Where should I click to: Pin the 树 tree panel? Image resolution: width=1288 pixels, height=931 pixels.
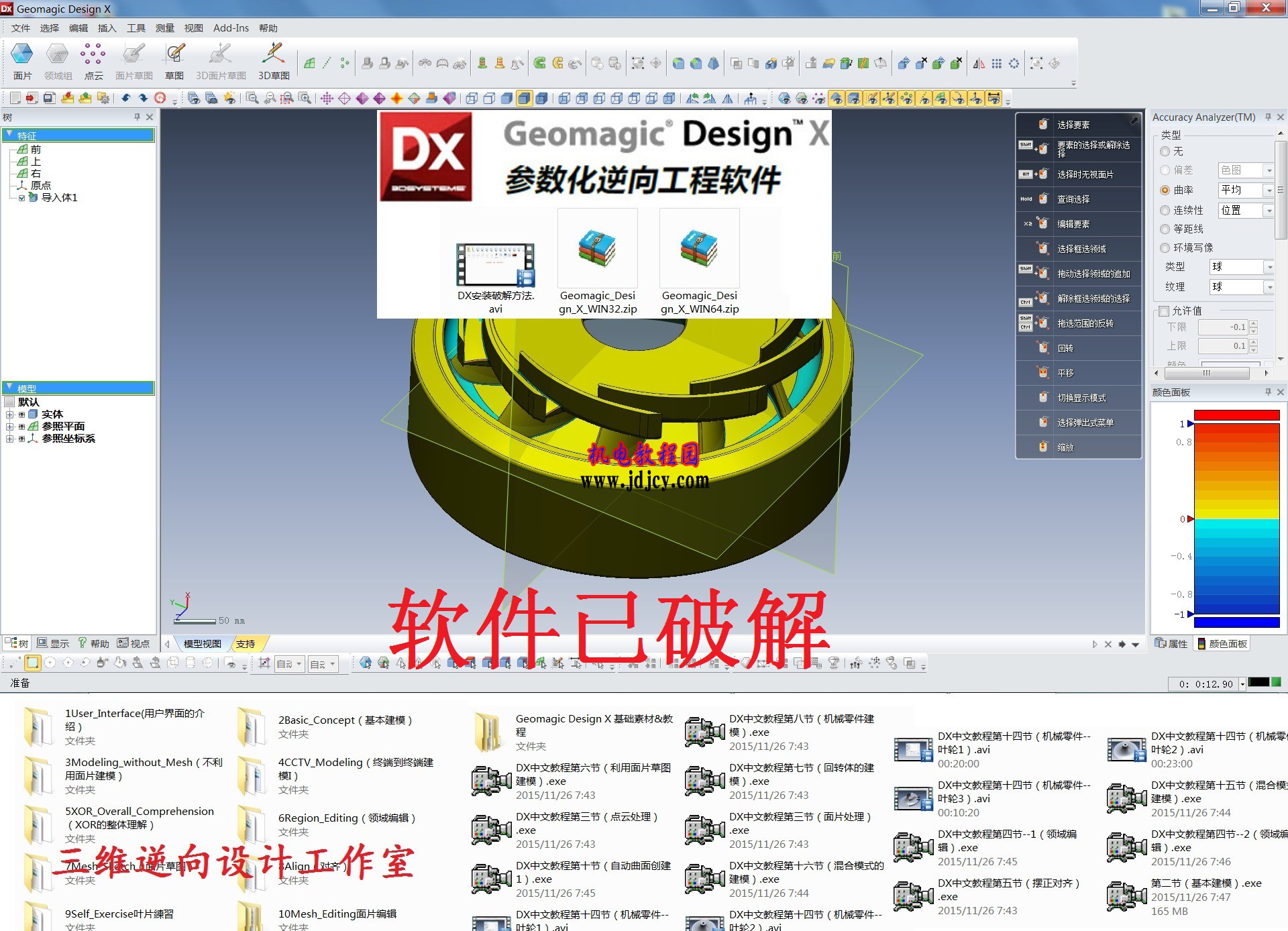click(137, 117)
